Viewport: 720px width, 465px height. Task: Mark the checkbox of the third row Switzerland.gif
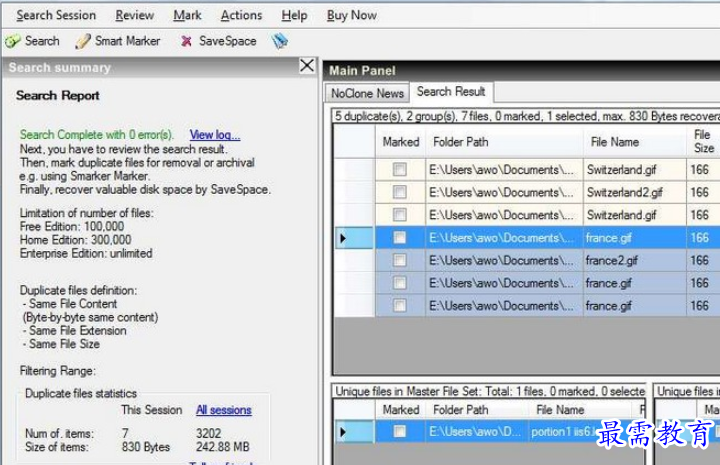tap(399, 214)
